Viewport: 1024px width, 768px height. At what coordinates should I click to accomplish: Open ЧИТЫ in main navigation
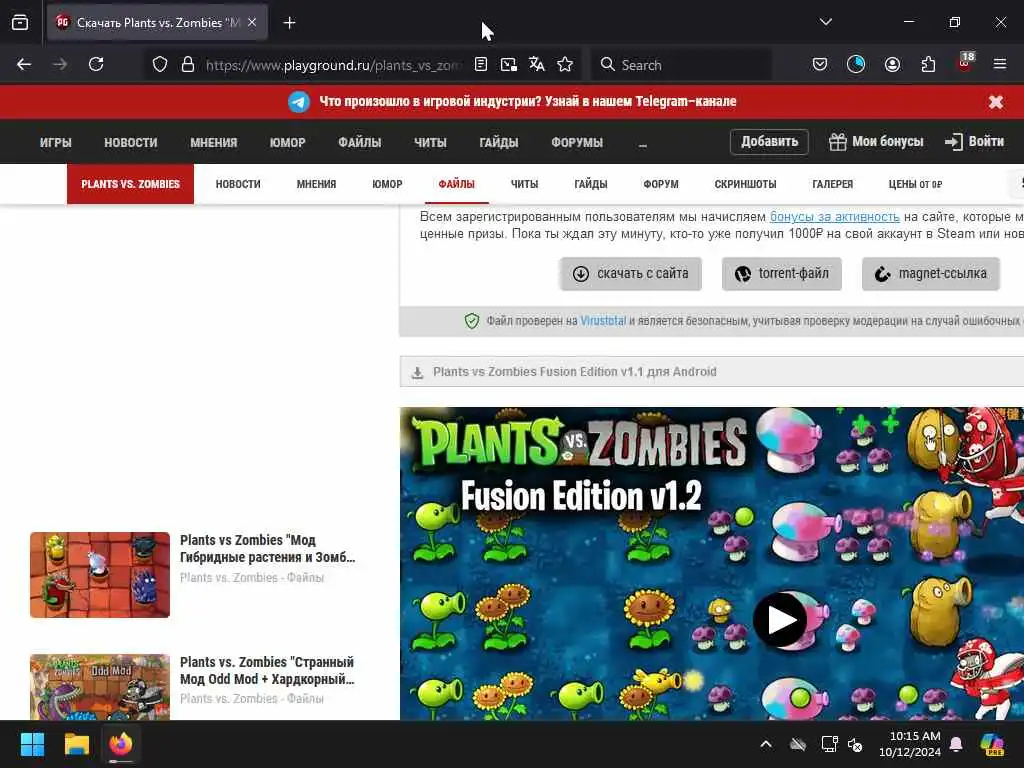pos(430,142)
